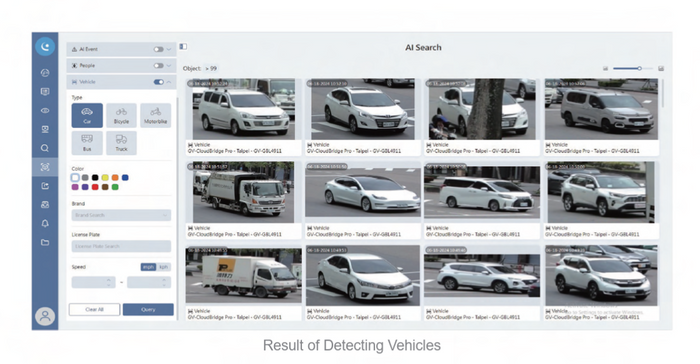
Task: Disable the Vehicle toggle
Action: 158,82
